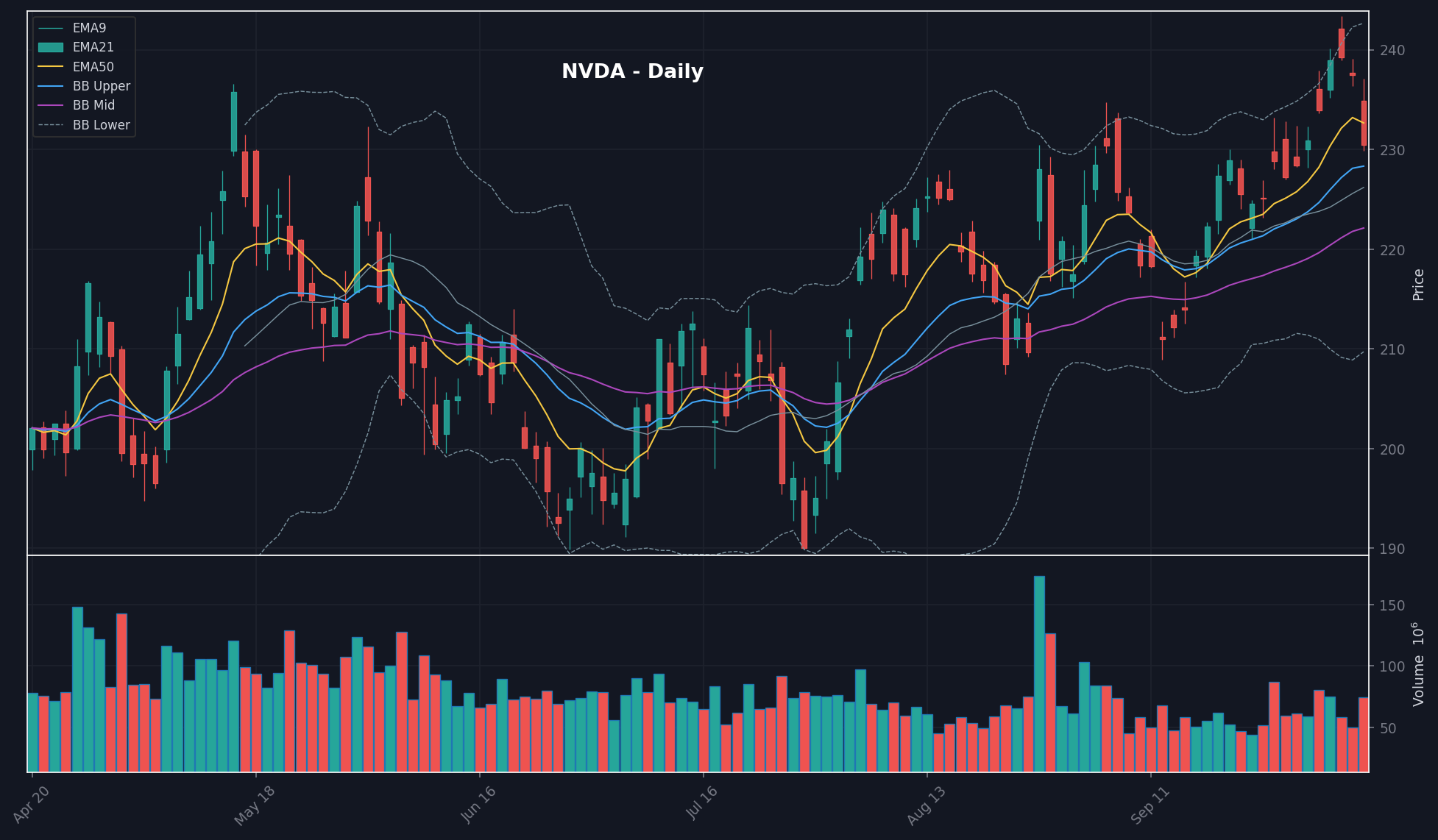The height and width of the screenshot is (840, 1438).
Task: Click the EMA21 legend label
Action: pos(93,47)
